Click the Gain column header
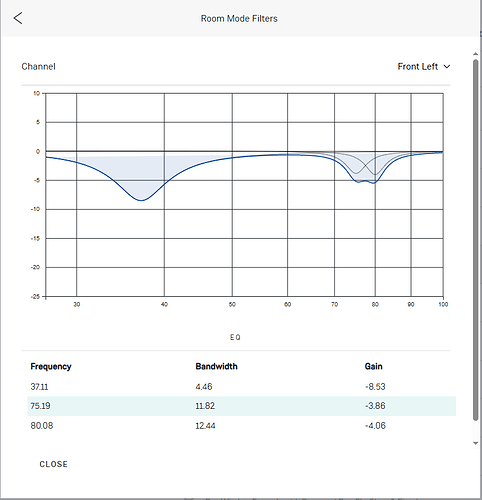482x500 pixels. pyautogui.click(x=373, y=366)
